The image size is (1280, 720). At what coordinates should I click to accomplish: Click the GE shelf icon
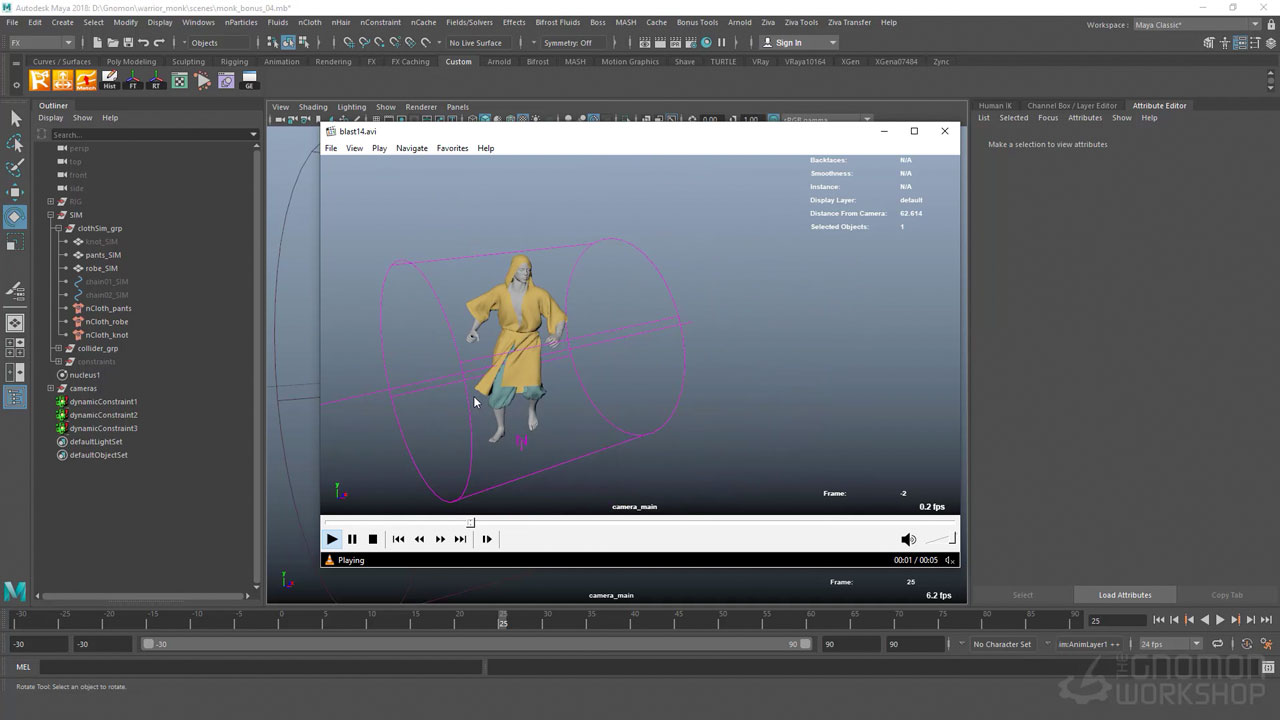point(249,81)
